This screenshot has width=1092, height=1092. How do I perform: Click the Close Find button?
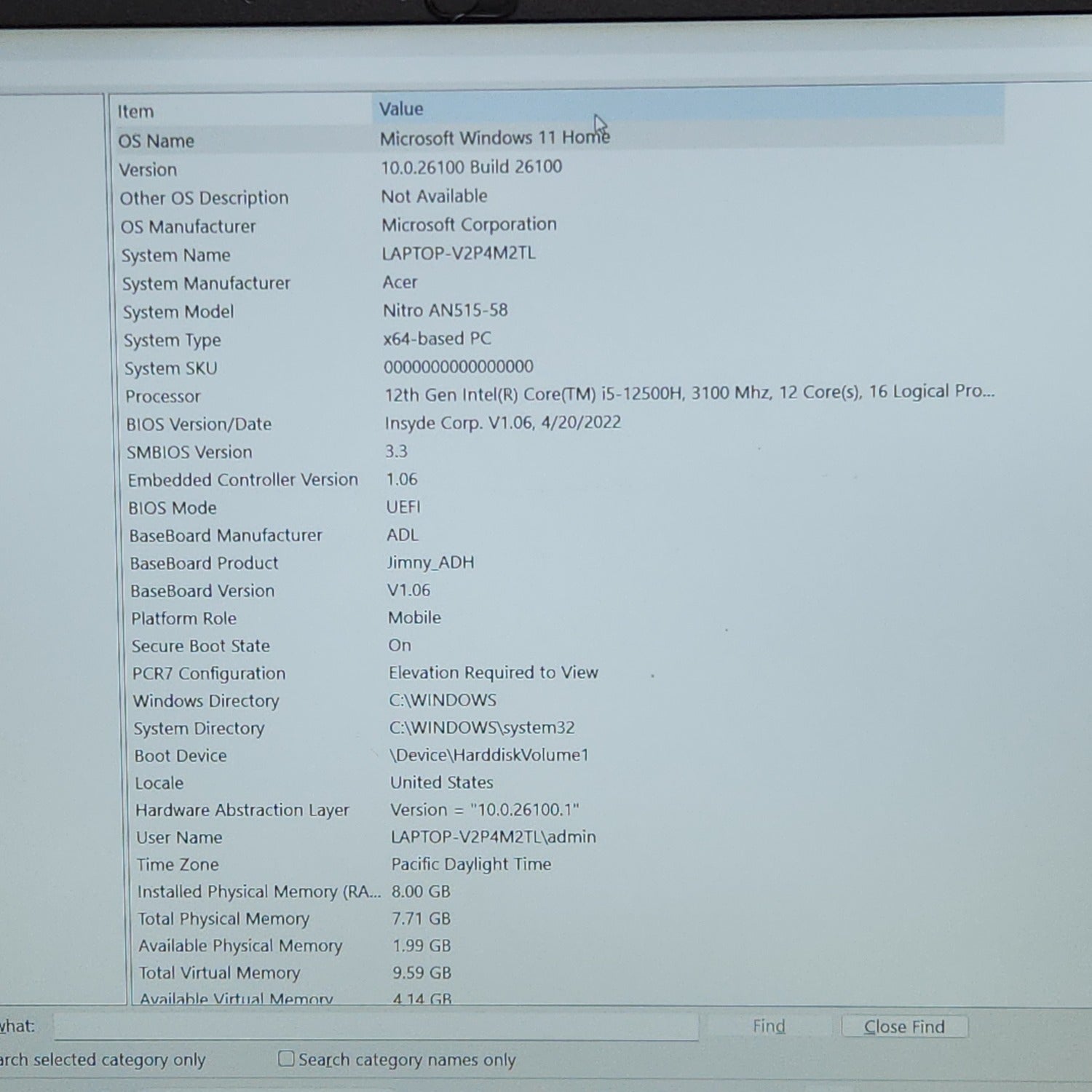point(904,1026)
